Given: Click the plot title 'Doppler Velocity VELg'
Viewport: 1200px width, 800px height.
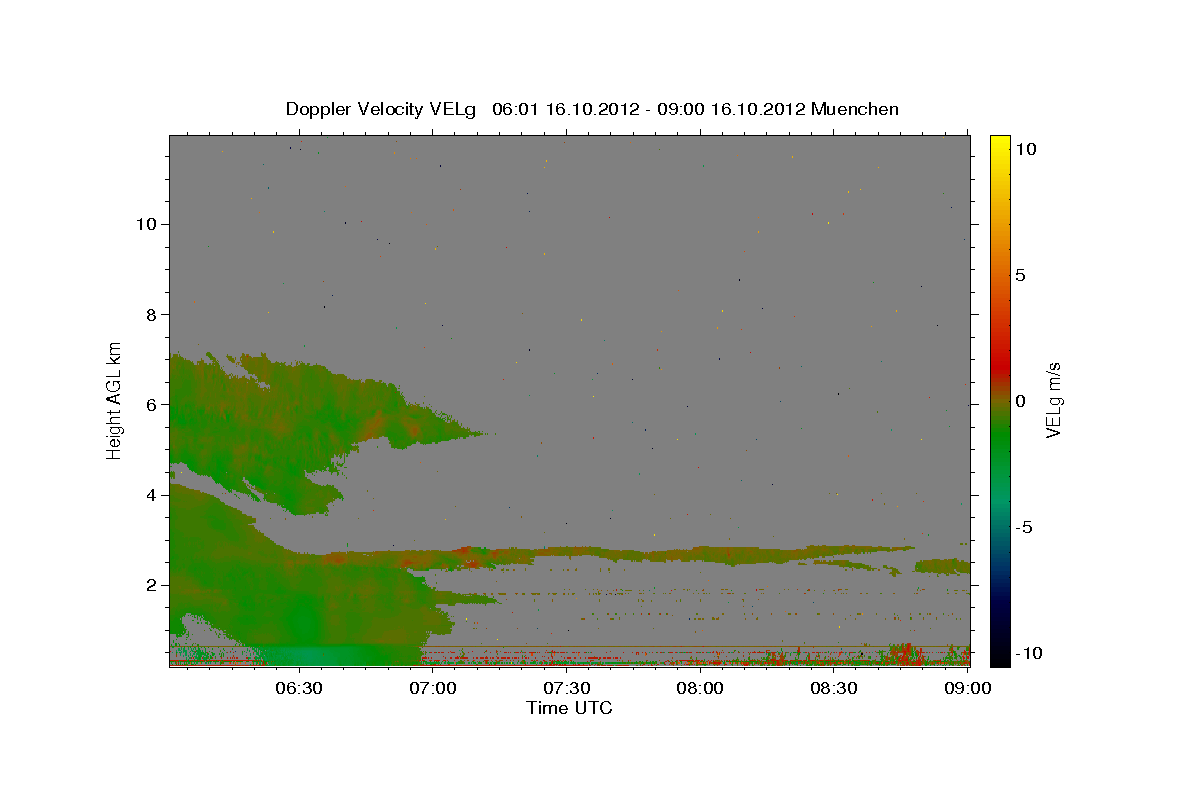Looking at the screenshot, I should tap(382, 109).
